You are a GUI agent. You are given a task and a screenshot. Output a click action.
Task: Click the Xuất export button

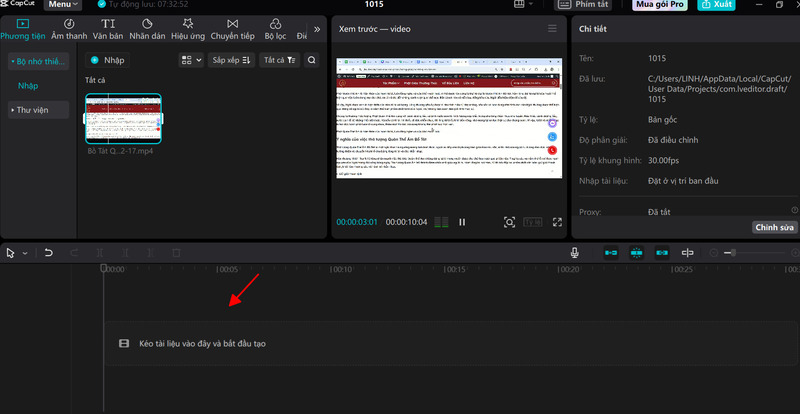tap(720, 5)
